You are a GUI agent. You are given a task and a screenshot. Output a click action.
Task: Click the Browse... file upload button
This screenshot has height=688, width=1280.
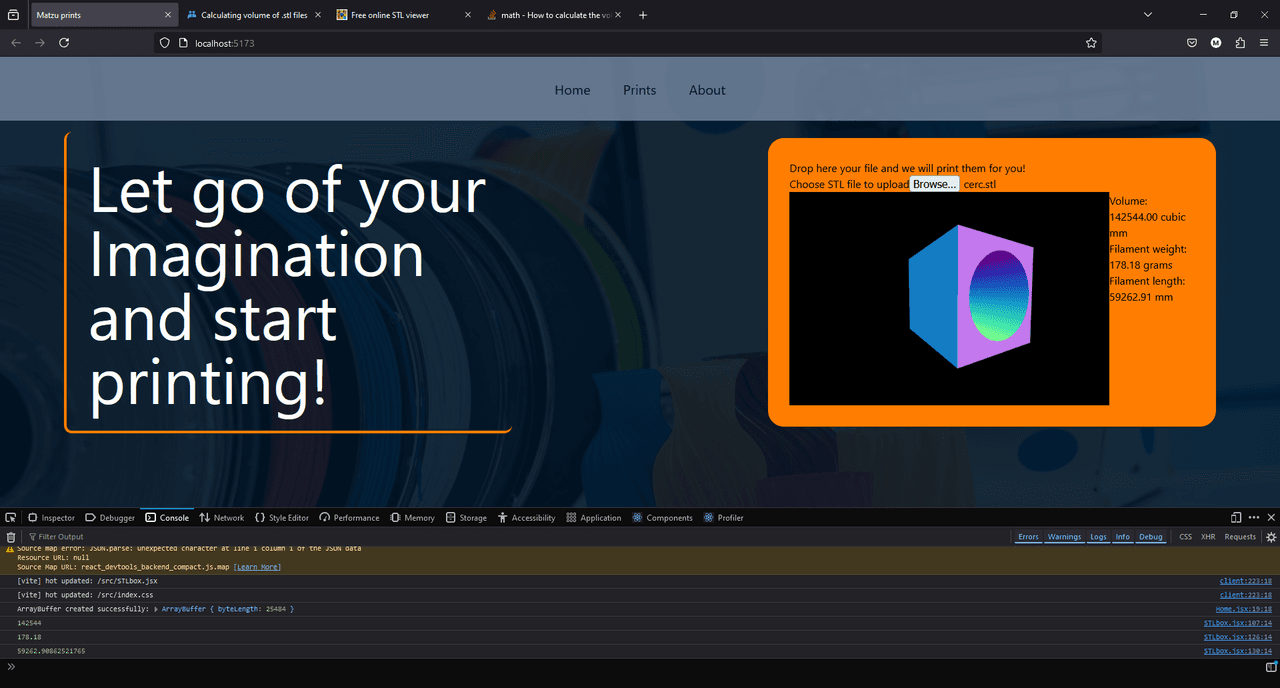(x=935, y=184)
